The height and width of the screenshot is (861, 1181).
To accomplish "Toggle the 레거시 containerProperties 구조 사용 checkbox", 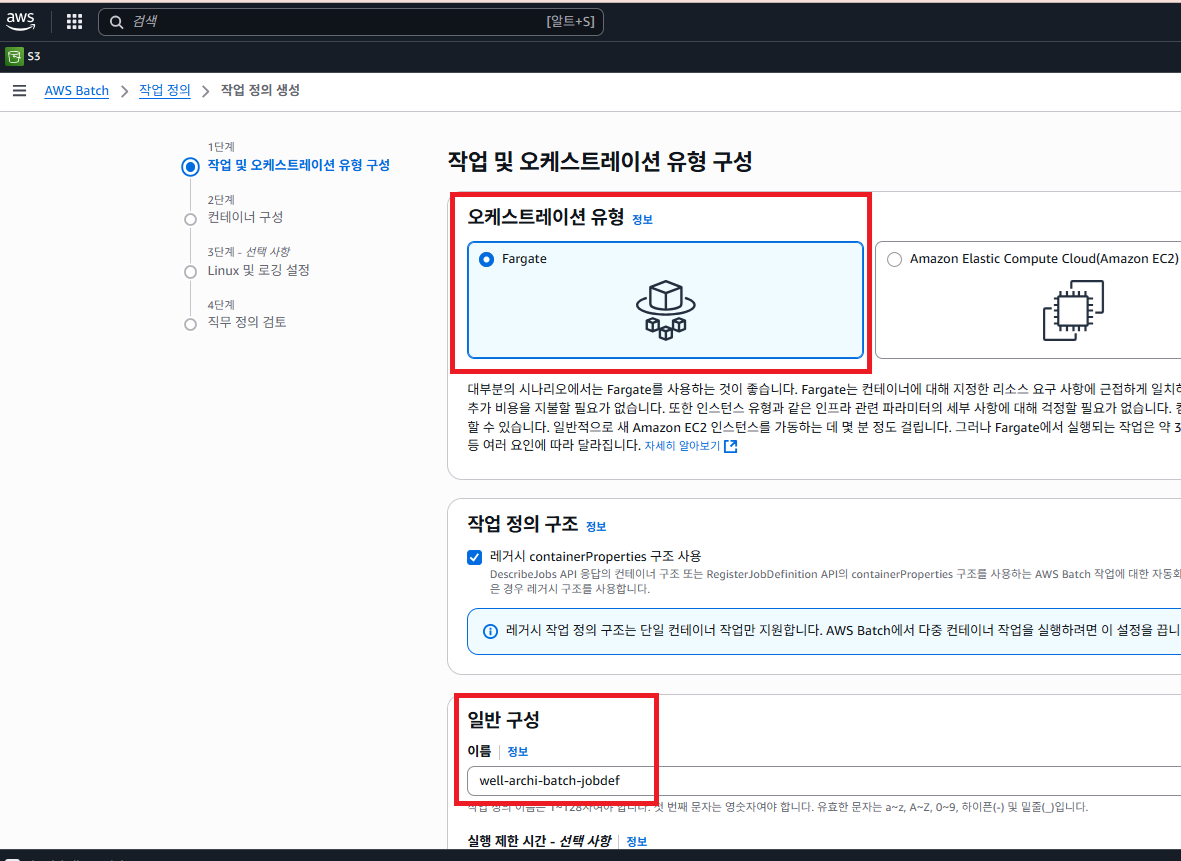I will 475,557.
